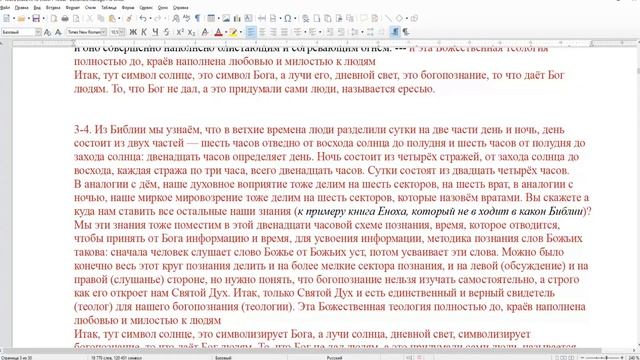Open the Save options dropdown arrow
This screenshot has height=360, width=640.
44,18
